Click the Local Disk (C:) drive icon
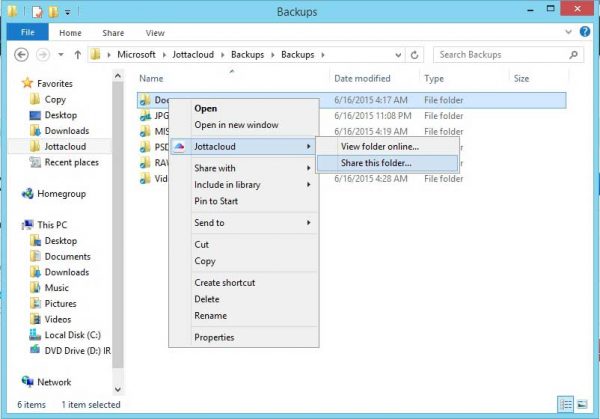Image resolution: width=600 pixels, height=419 pixels. point(35,335)
